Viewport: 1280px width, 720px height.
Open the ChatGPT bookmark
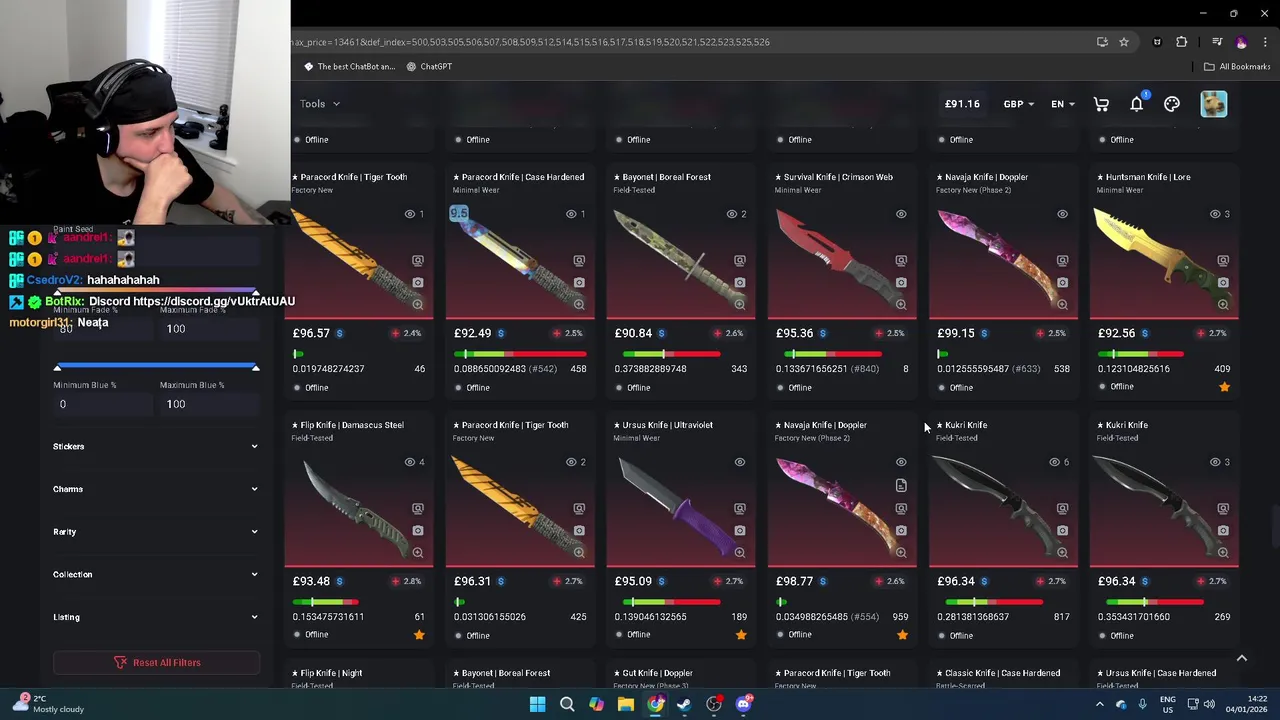[x=429, y=66]
